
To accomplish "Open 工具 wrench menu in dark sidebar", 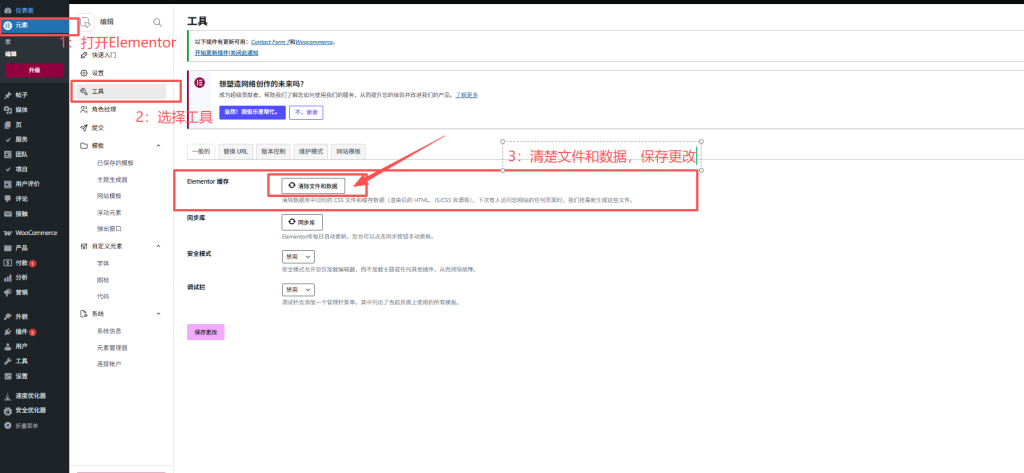I will (22, 361).
